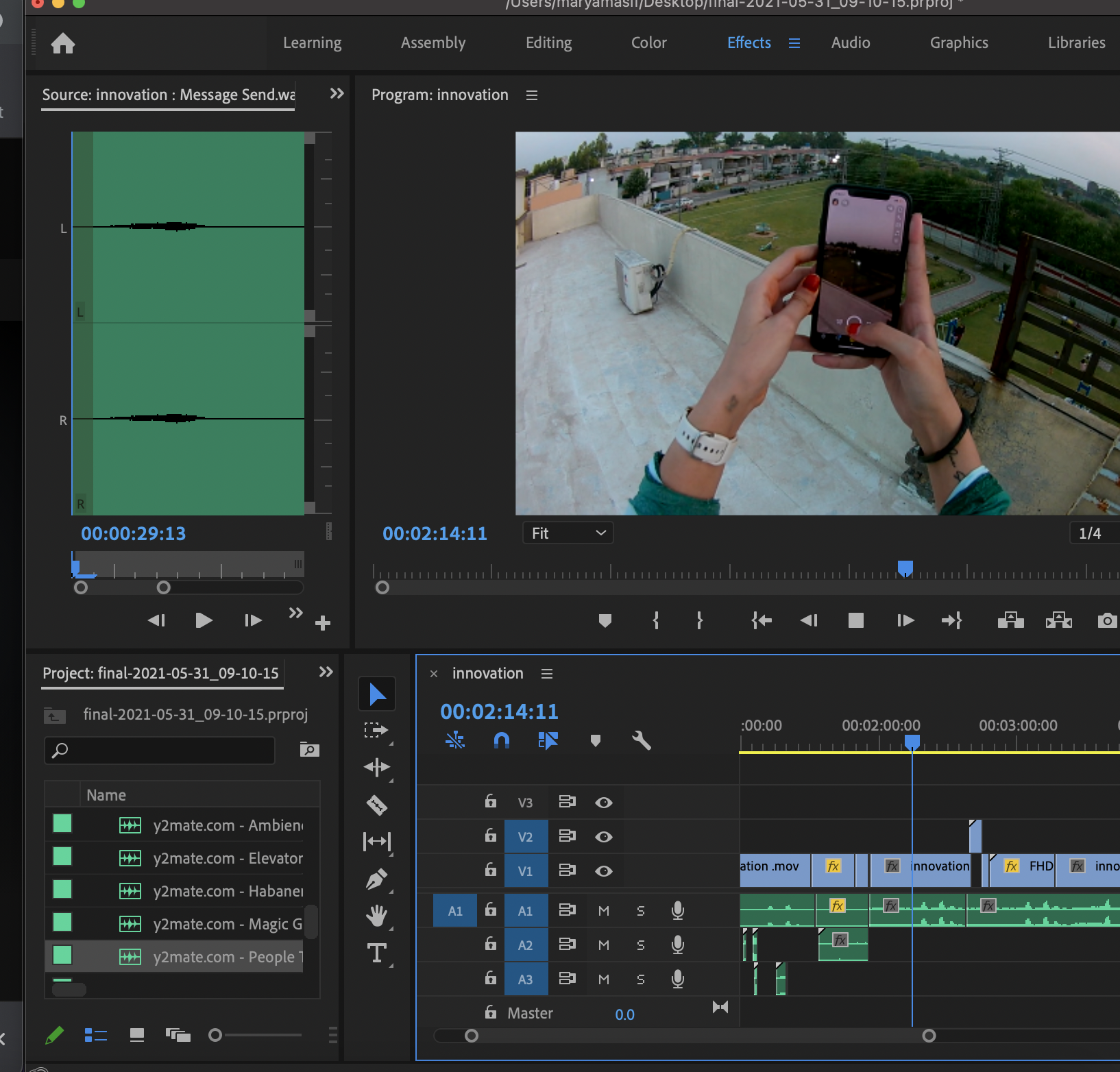Viewport: 1120px width, 1072px height.
Task: Select the Hand tool in timeline toolbar
Action: pos(377,916)
